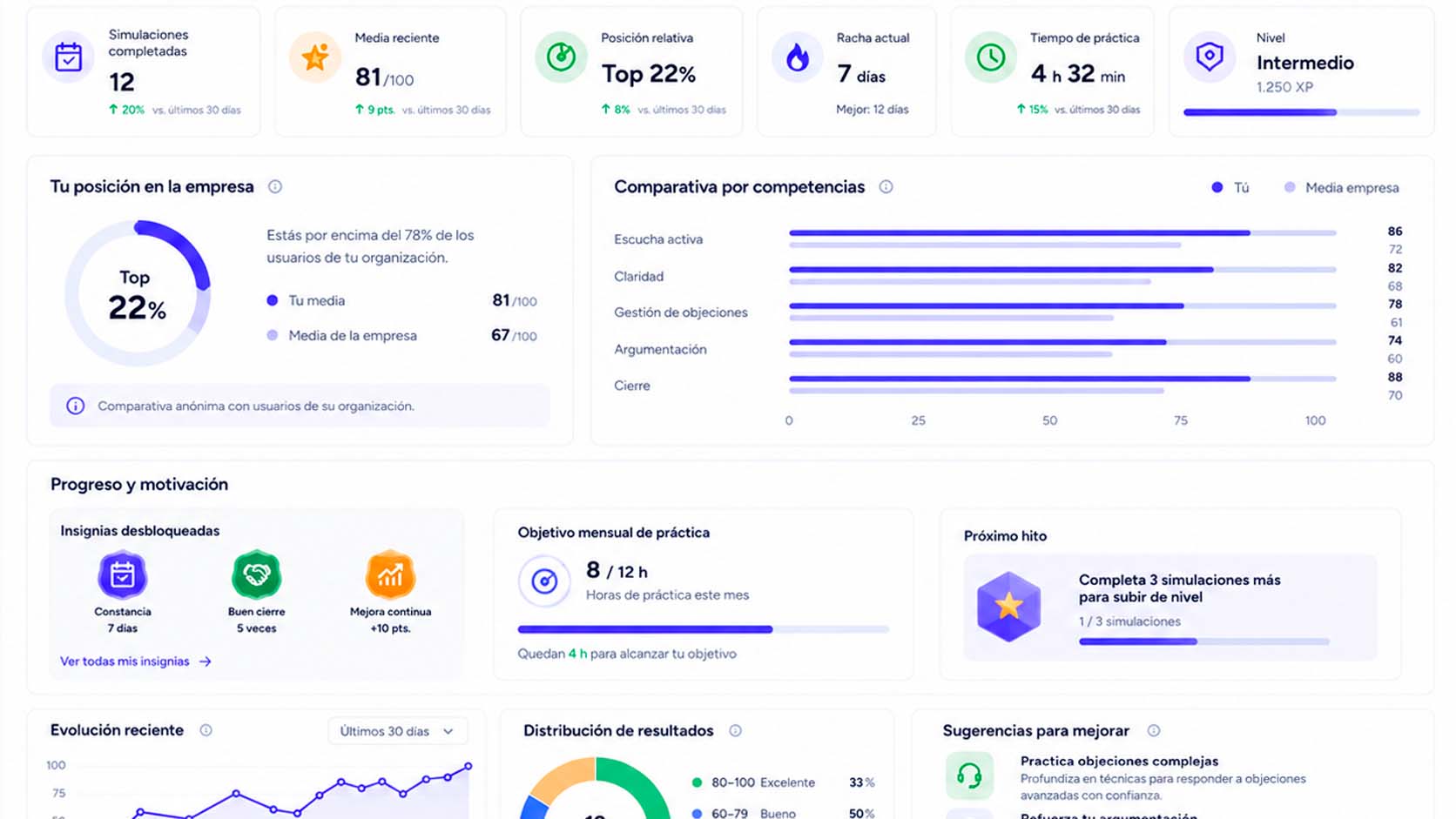Screen dimensions: 1456x819
Task: Click the Claridad competency label
Action: (x=638, y=276)
